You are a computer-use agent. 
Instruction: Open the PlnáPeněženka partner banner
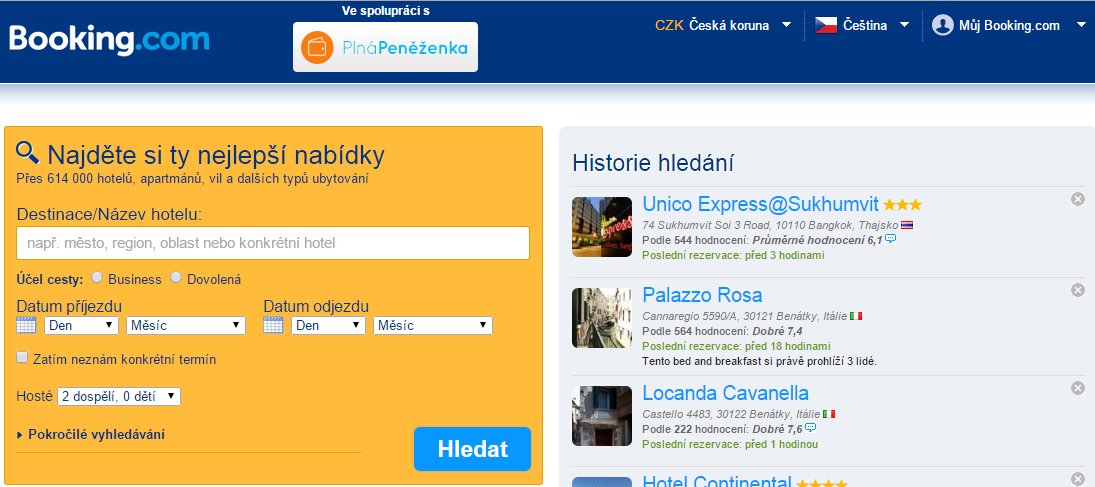385,47
